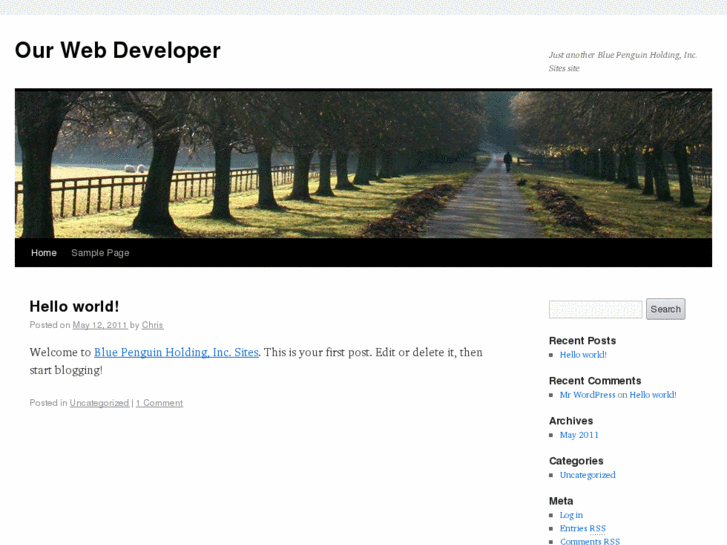
Task: Open the Comments RSS feed
Action: pyautogui.click(x=589, y=541)
